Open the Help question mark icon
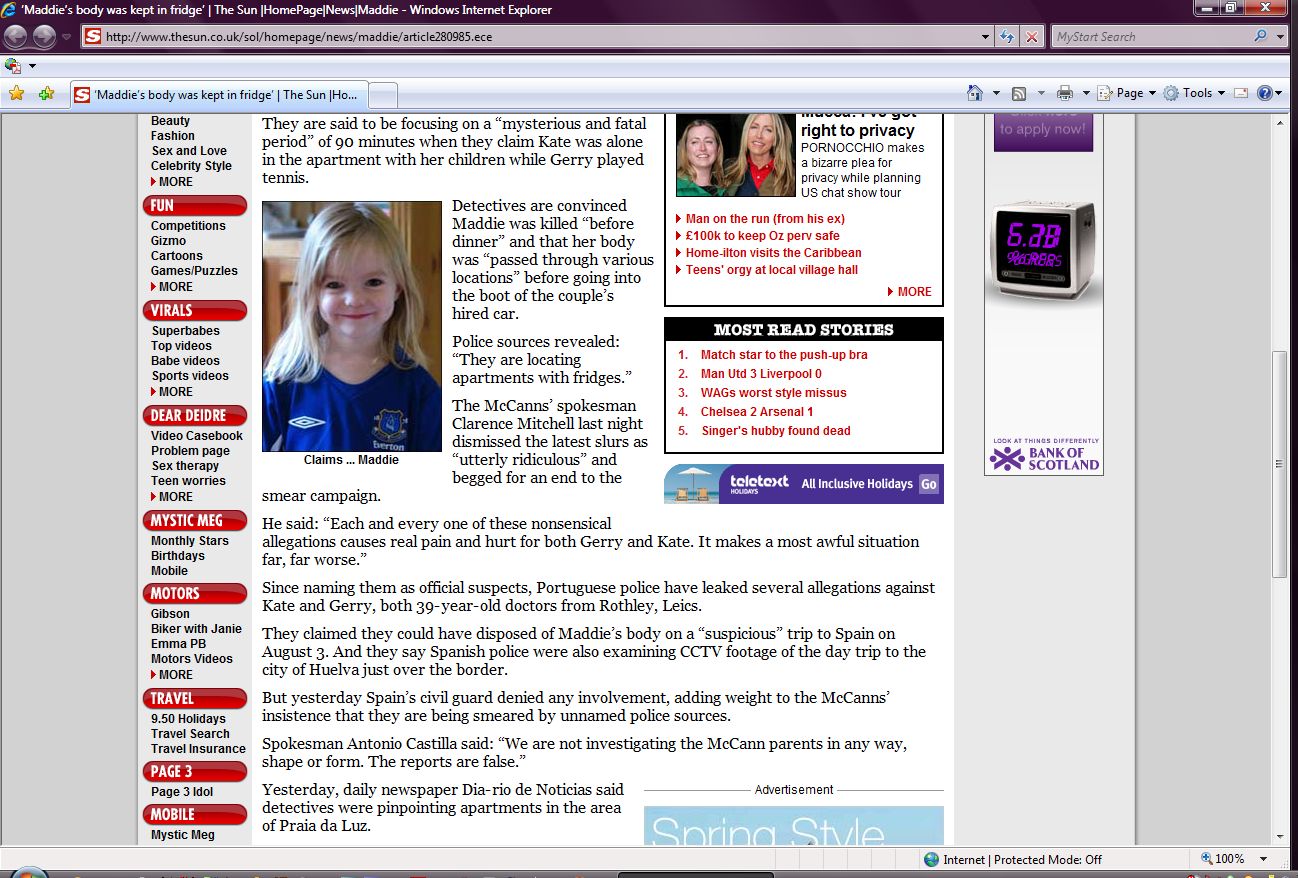 pyautogui.click(x=1264, y=93)
